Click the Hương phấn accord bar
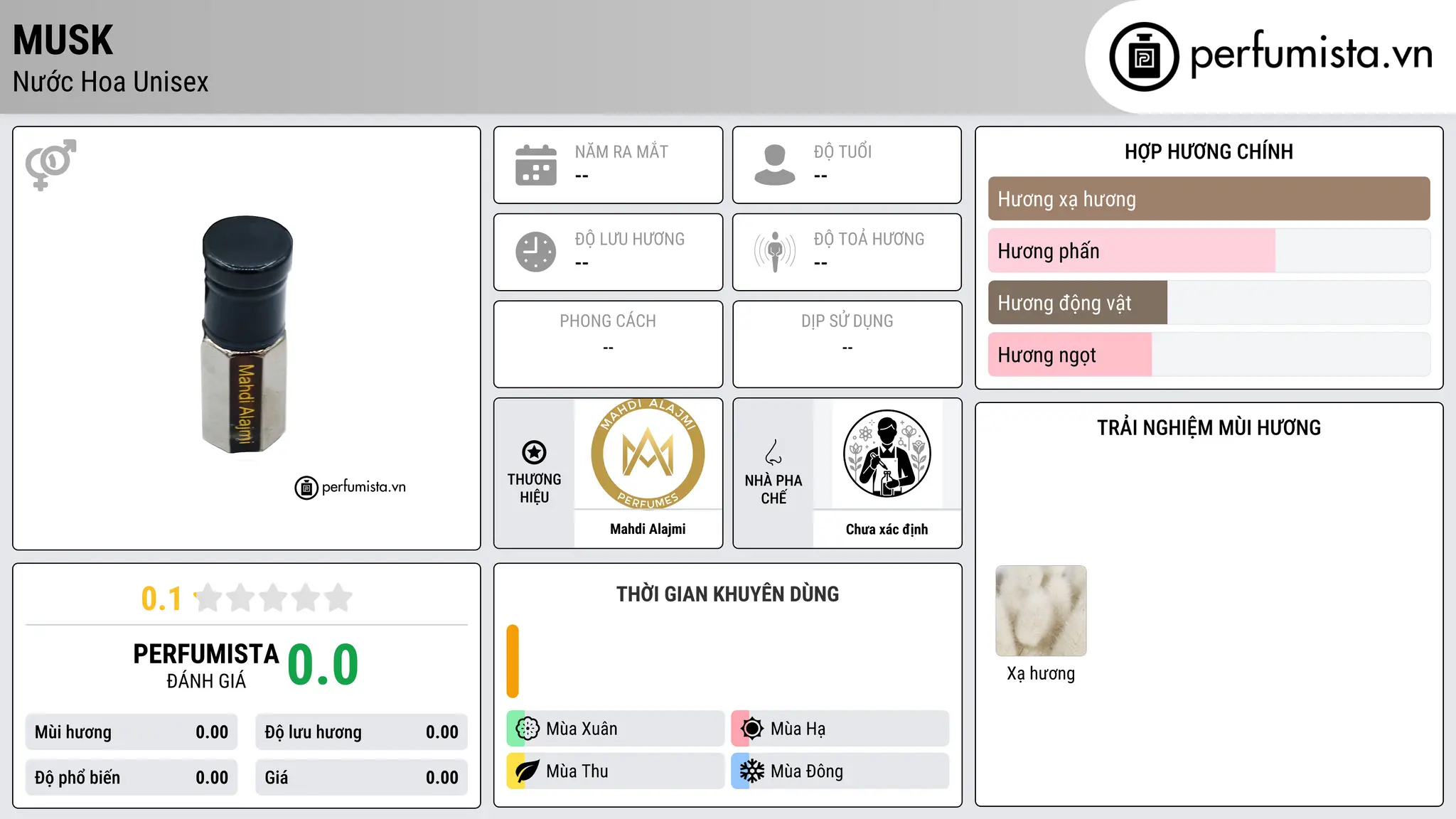Screen dimensions: 1456x819 (1209, 251)
